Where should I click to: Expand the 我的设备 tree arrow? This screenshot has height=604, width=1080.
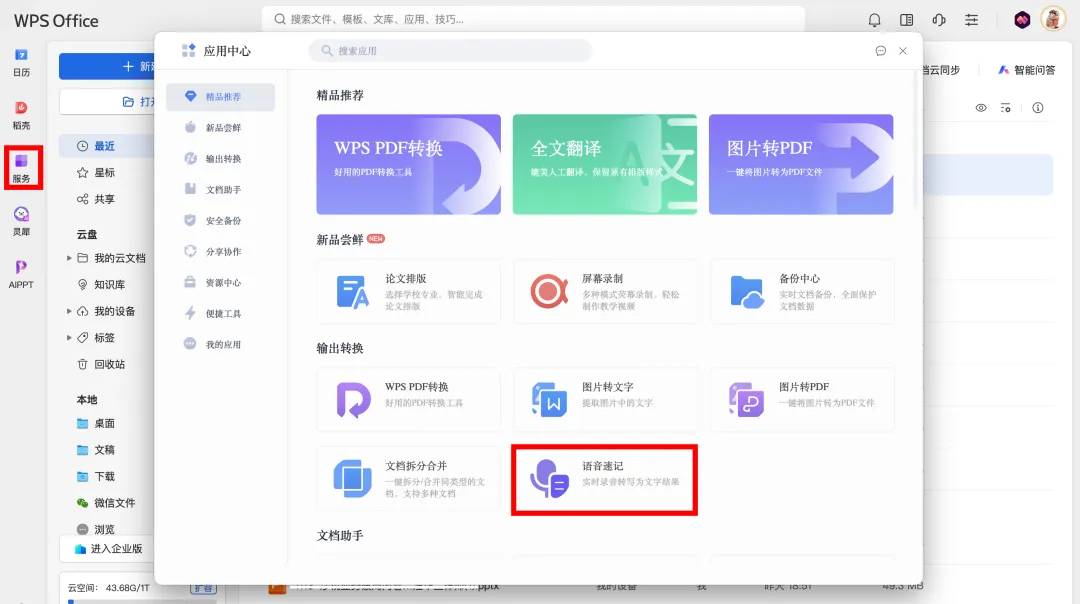(x=69, y=311)
